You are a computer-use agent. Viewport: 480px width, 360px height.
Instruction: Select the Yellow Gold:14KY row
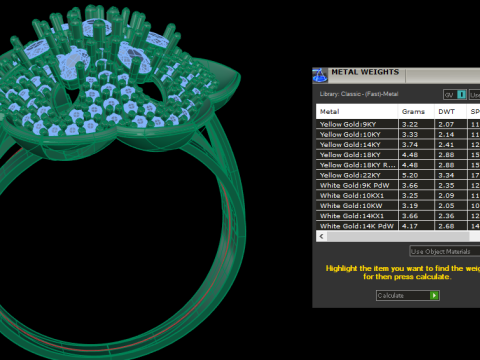(x=398, y=145)
